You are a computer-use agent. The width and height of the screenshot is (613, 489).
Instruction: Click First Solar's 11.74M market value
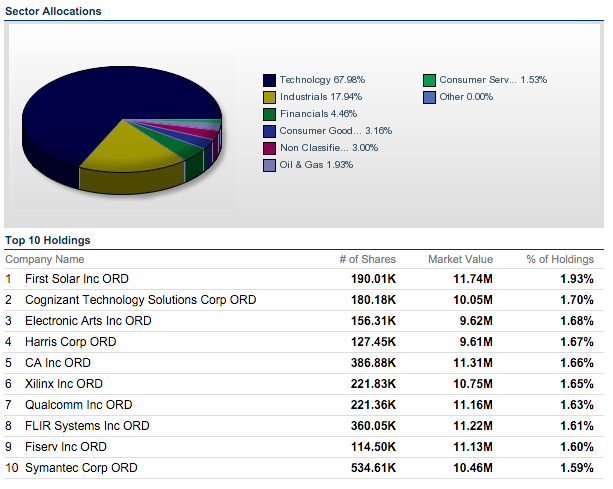473,279
